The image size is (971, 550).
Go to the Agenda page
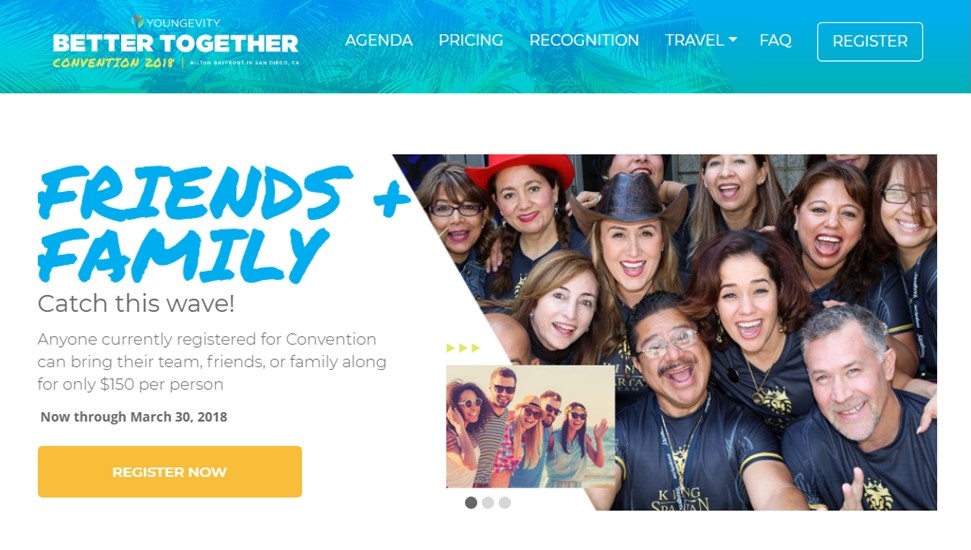(x=378, y=40)
